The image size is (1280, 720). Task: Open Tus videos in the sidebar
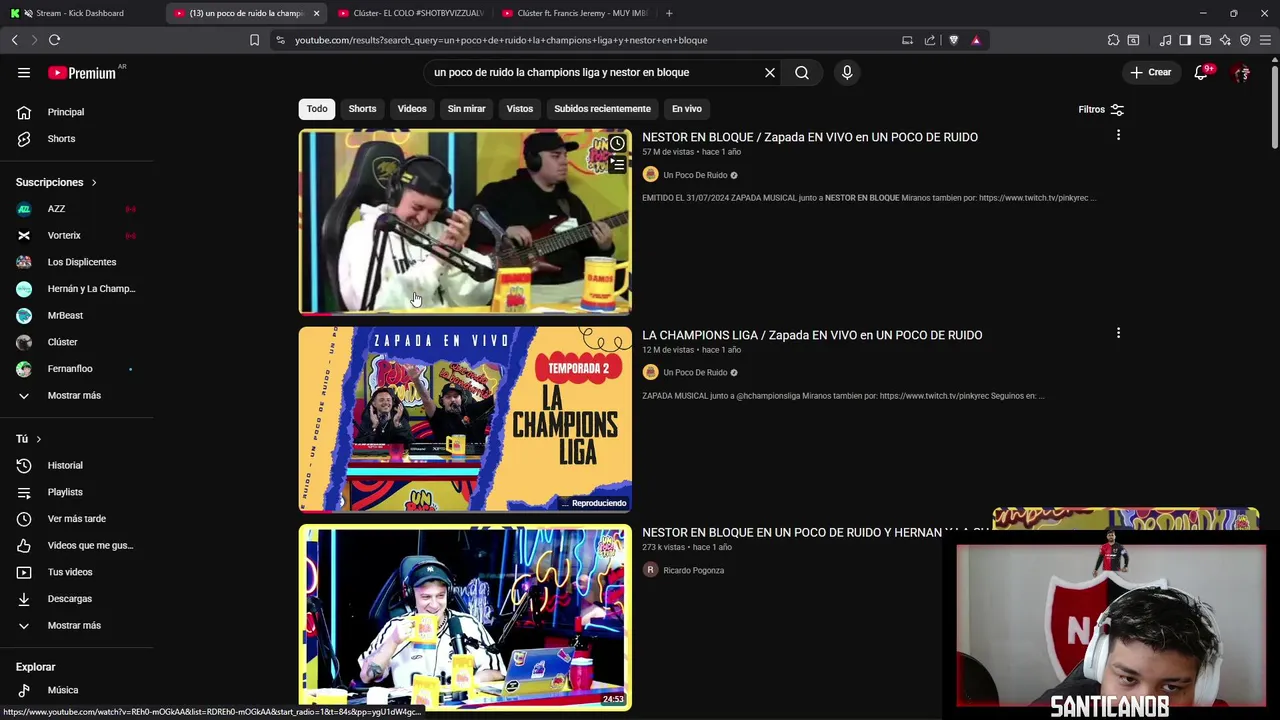click(76, 572)
